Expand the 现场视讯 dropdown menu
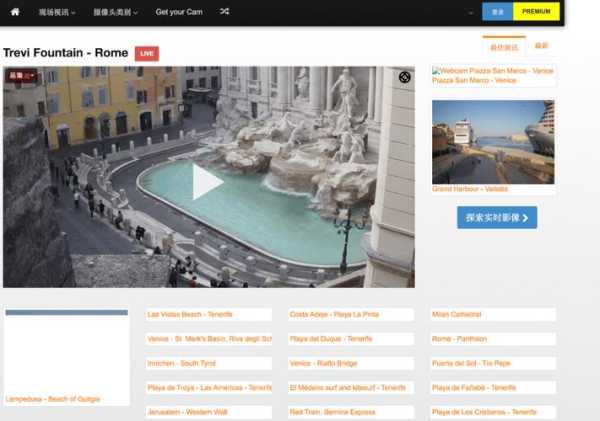600x421 pixels. tap(57, 12)
